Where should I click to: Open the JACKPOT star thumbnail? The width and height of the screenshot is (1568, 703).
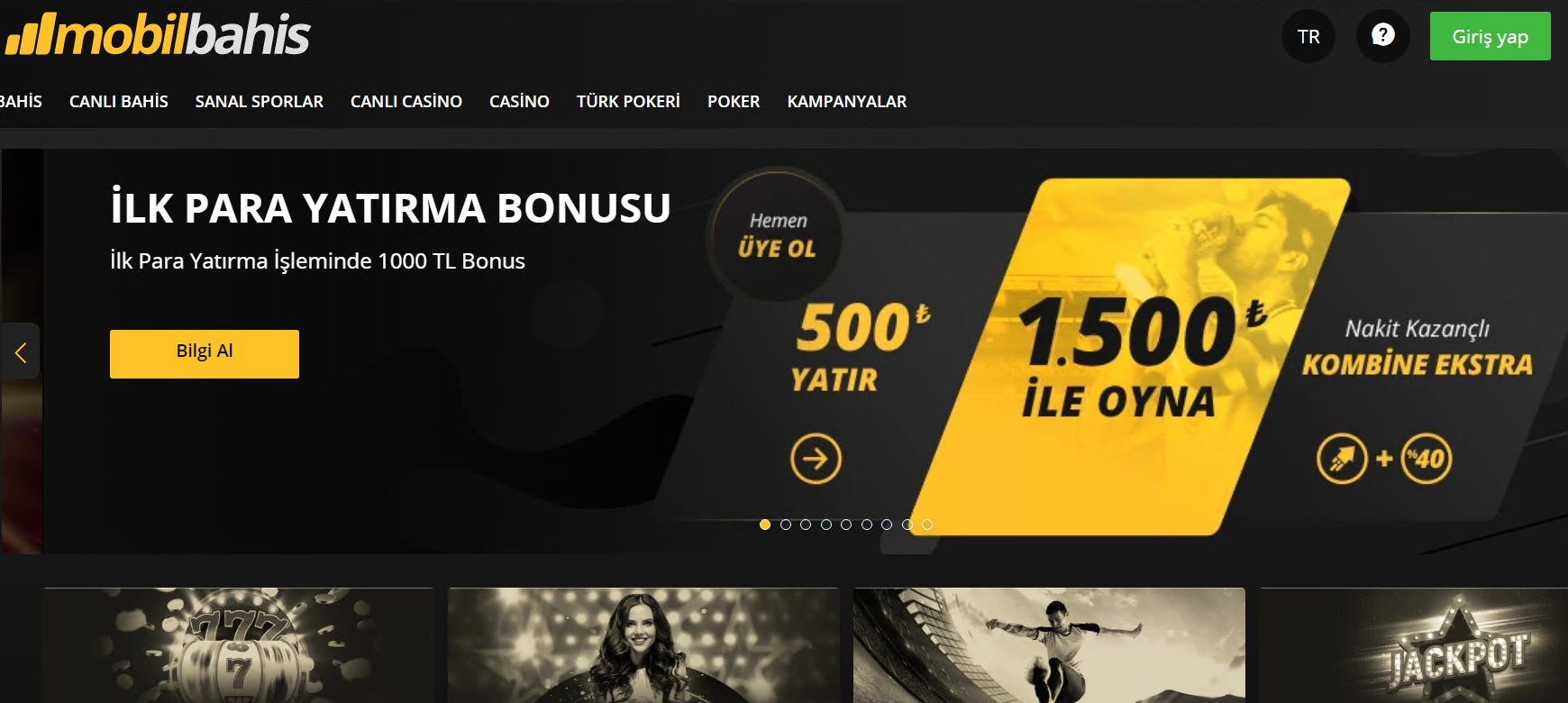click(x=1414, y=645)
